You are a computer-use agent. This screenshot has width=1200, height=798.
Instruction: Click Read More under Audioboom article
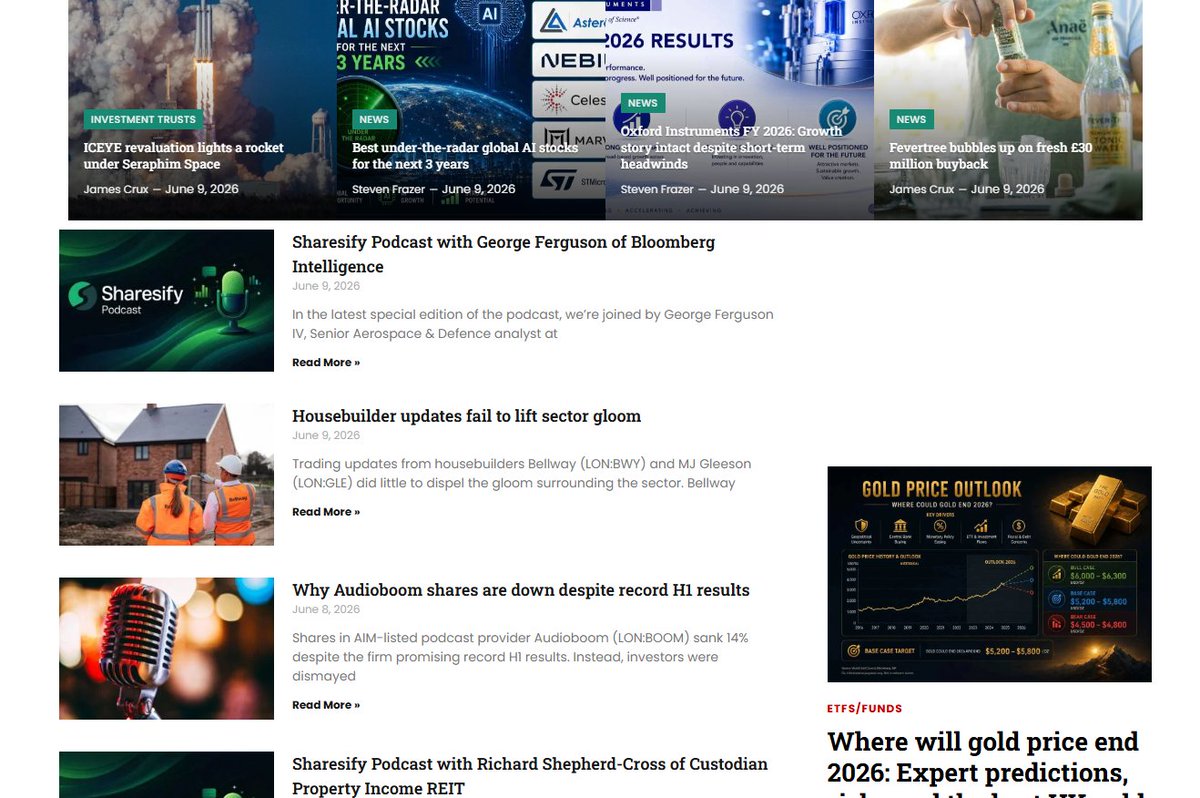326,705
